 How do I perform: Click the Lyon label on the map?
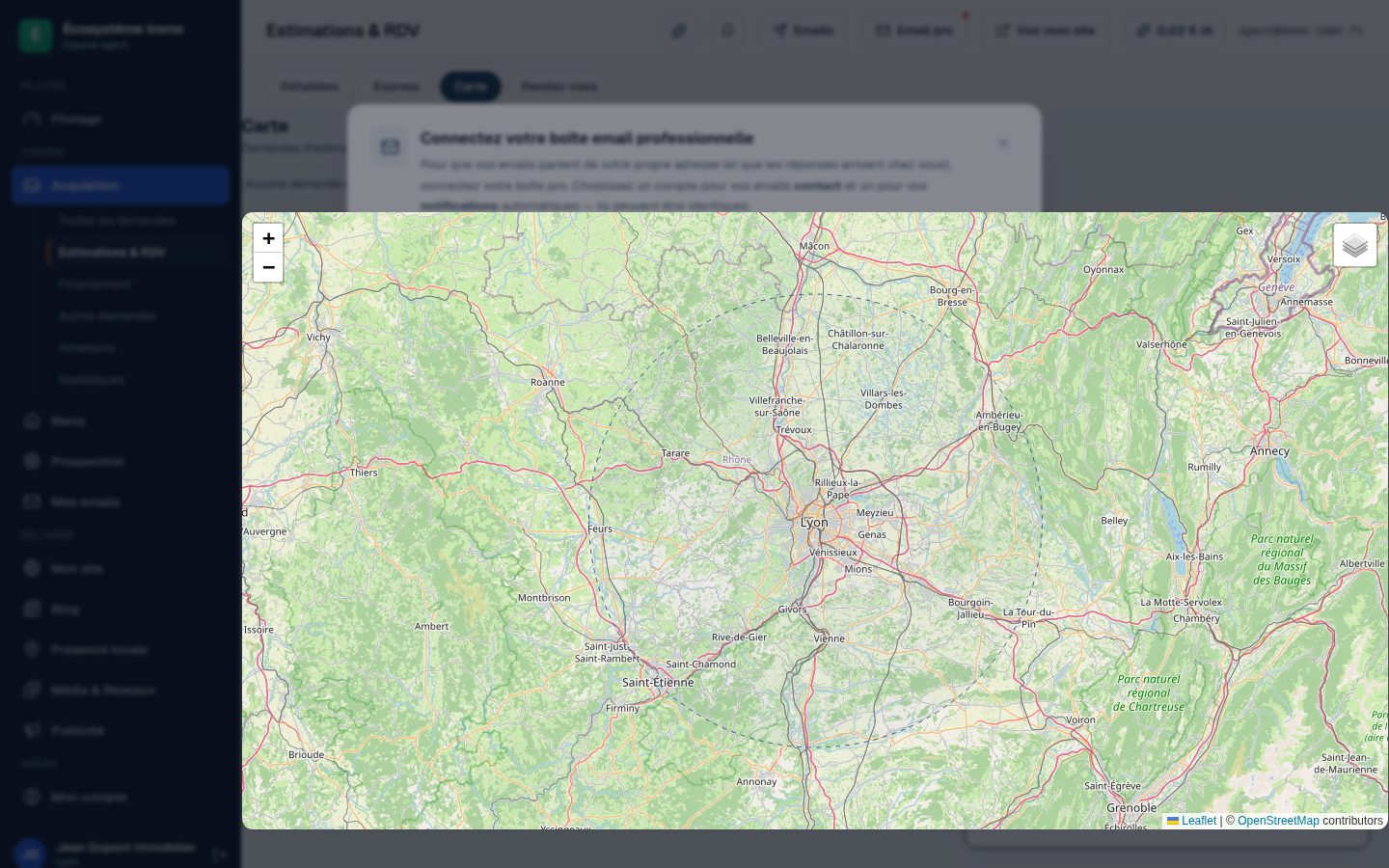click(814, 522)
